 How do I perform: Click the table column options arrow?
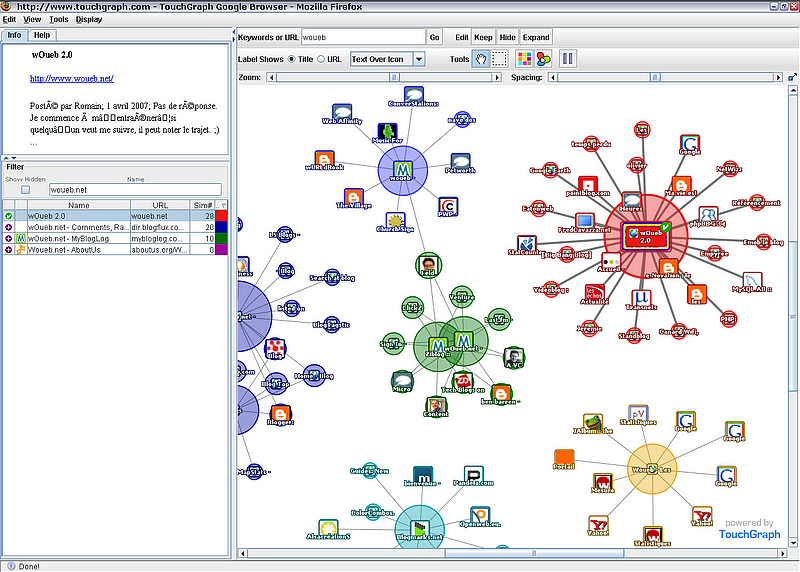coord(221,205)
